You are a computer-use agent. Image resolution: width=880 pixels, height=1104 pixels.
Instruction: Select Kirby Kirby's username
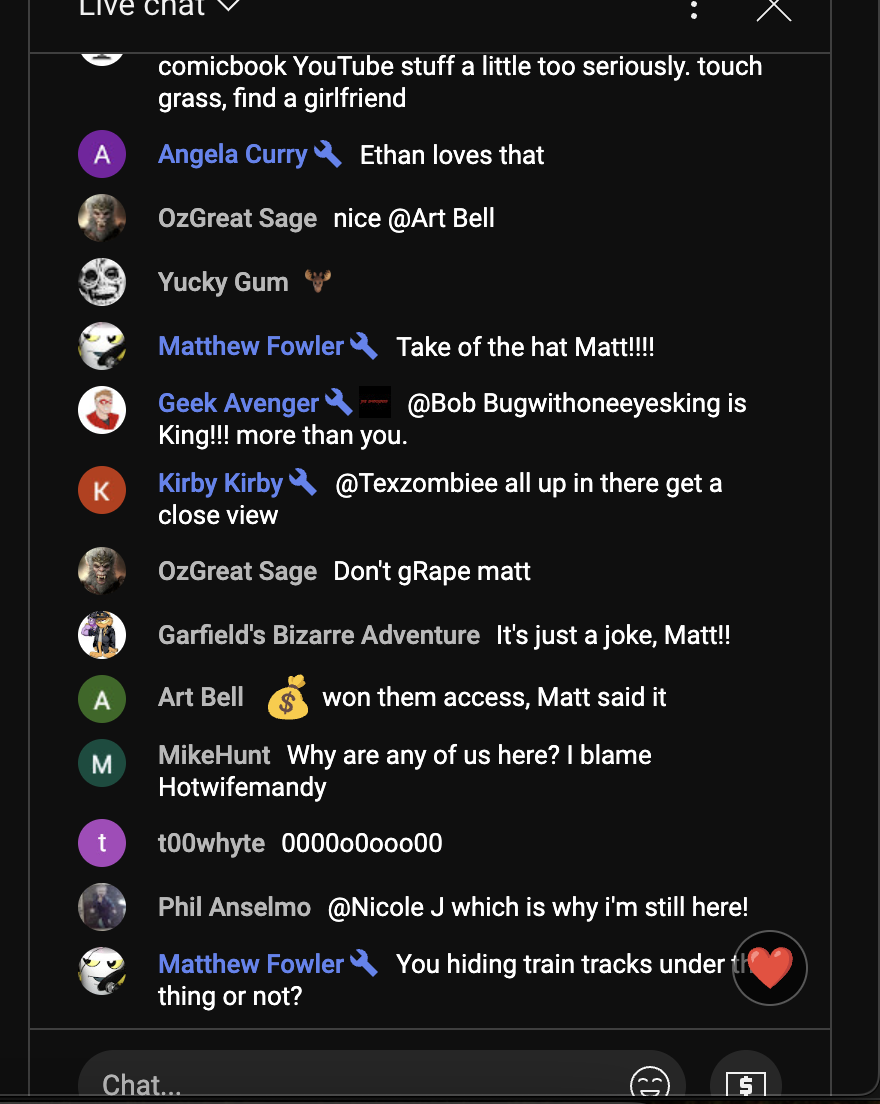pos(220,483)
